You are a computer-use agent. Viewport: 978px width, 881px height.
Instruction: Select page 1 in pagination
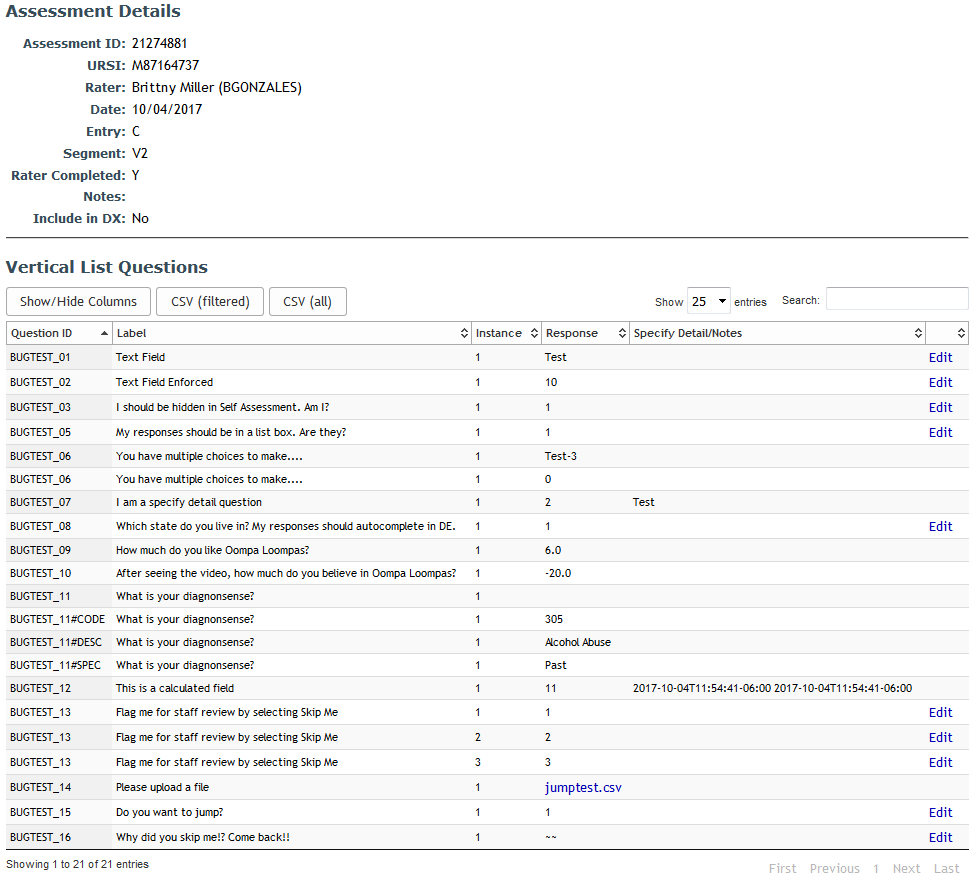tap(876, 869)
